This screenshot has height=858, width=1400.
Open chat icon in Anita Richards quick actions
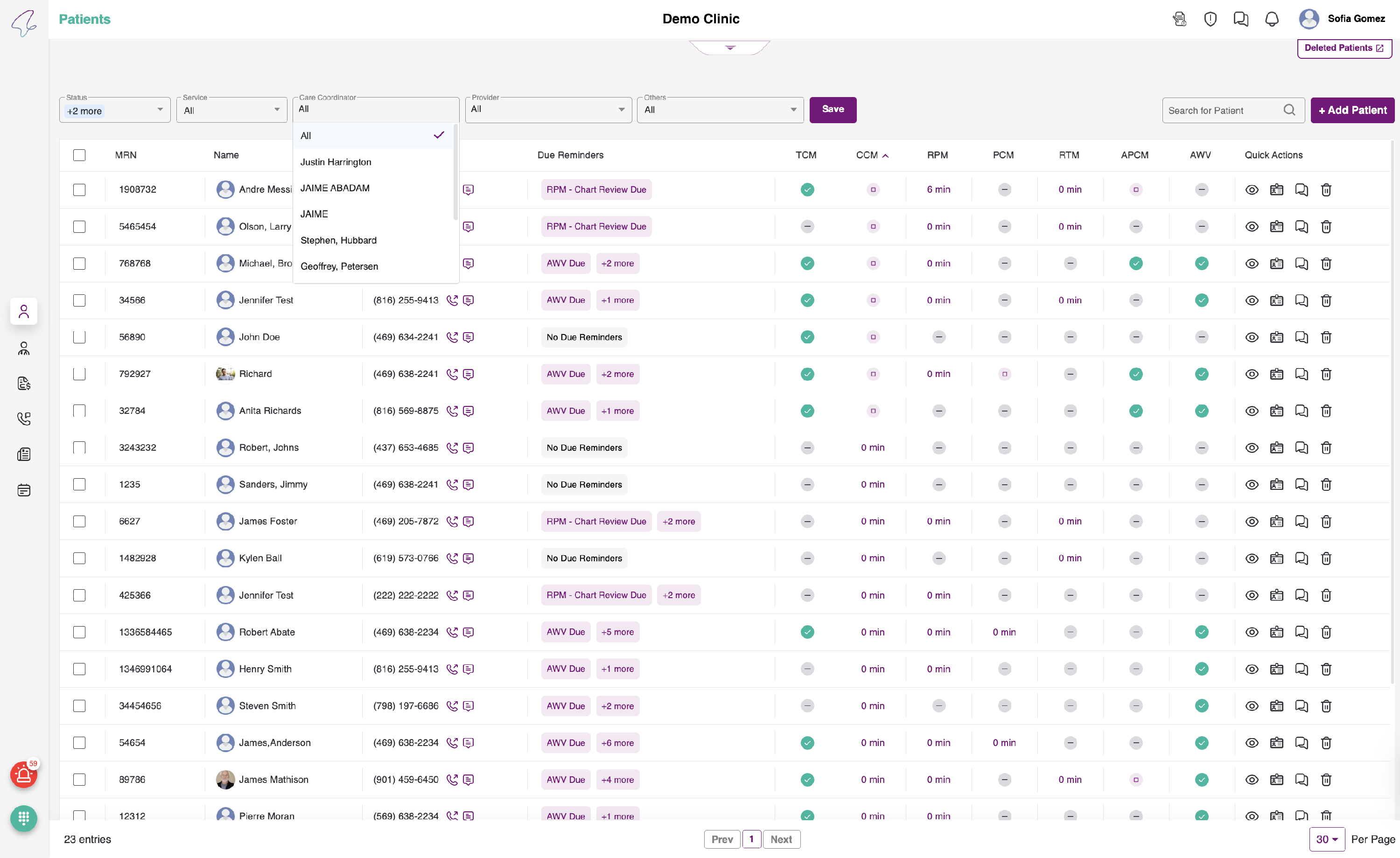click(1301, 411)
